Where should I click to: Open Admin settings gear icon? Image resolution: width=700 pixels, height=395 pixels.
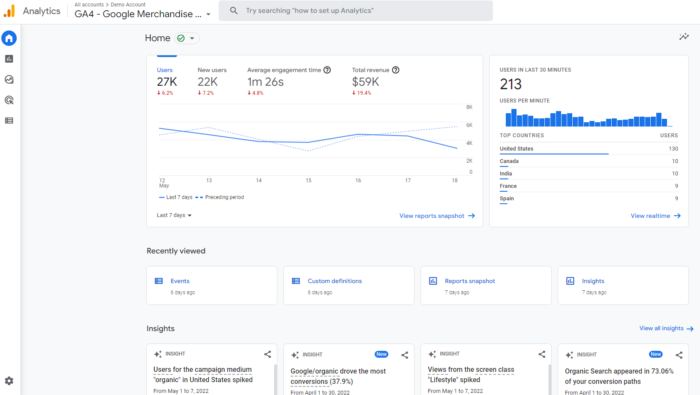pos(9,381)
